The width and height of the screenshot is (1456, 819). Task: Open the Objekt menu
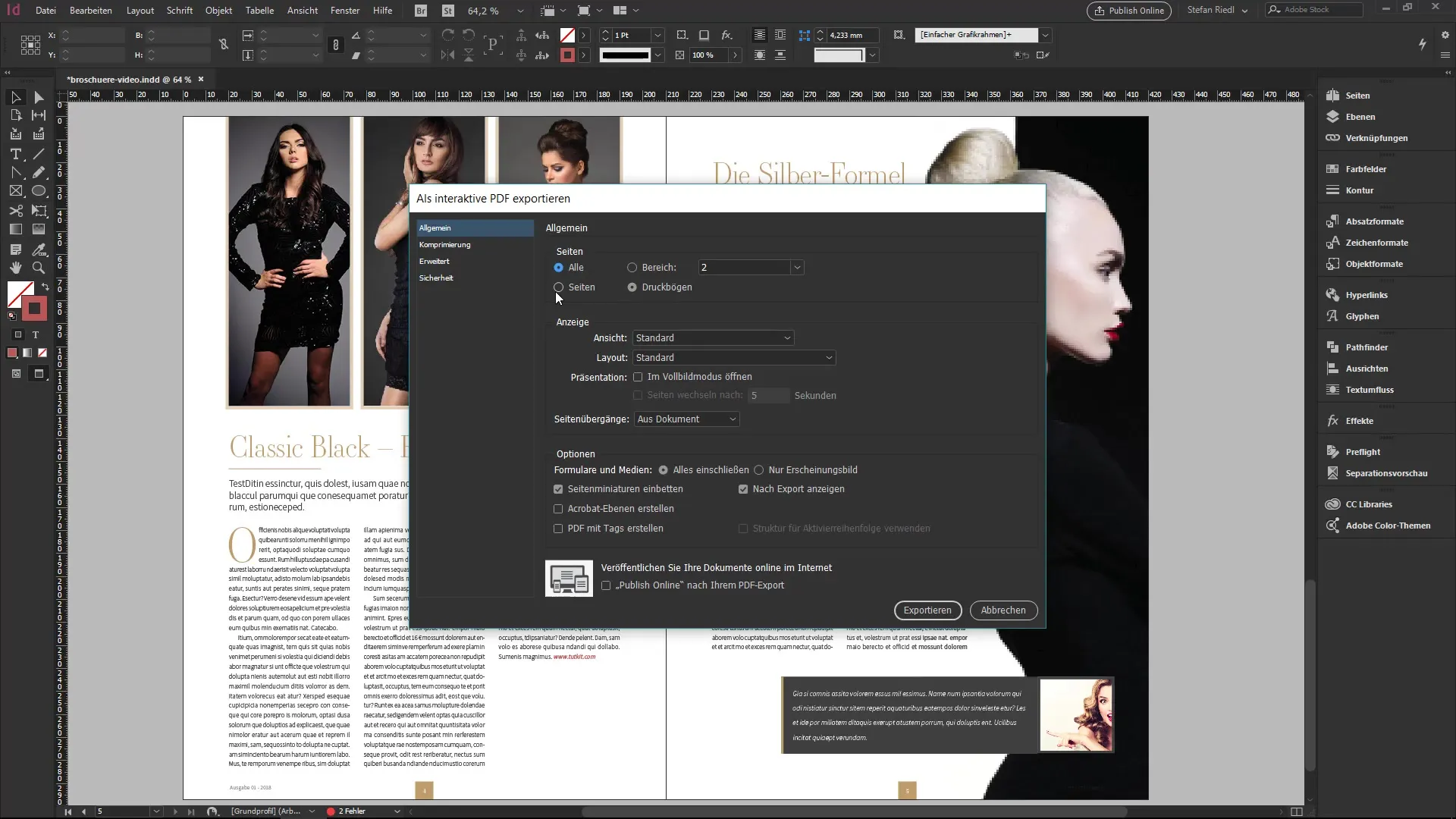(218, 11)
